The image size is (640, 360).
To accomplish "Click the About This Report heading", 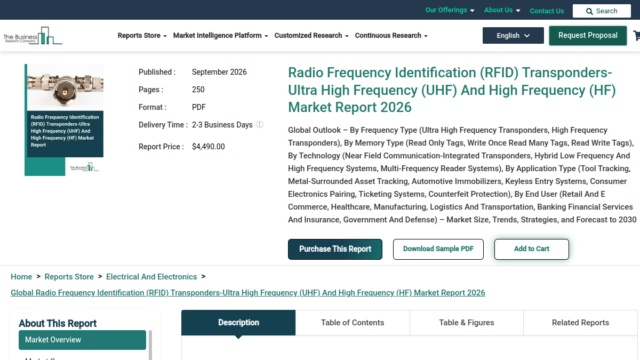I will (58, 323).
